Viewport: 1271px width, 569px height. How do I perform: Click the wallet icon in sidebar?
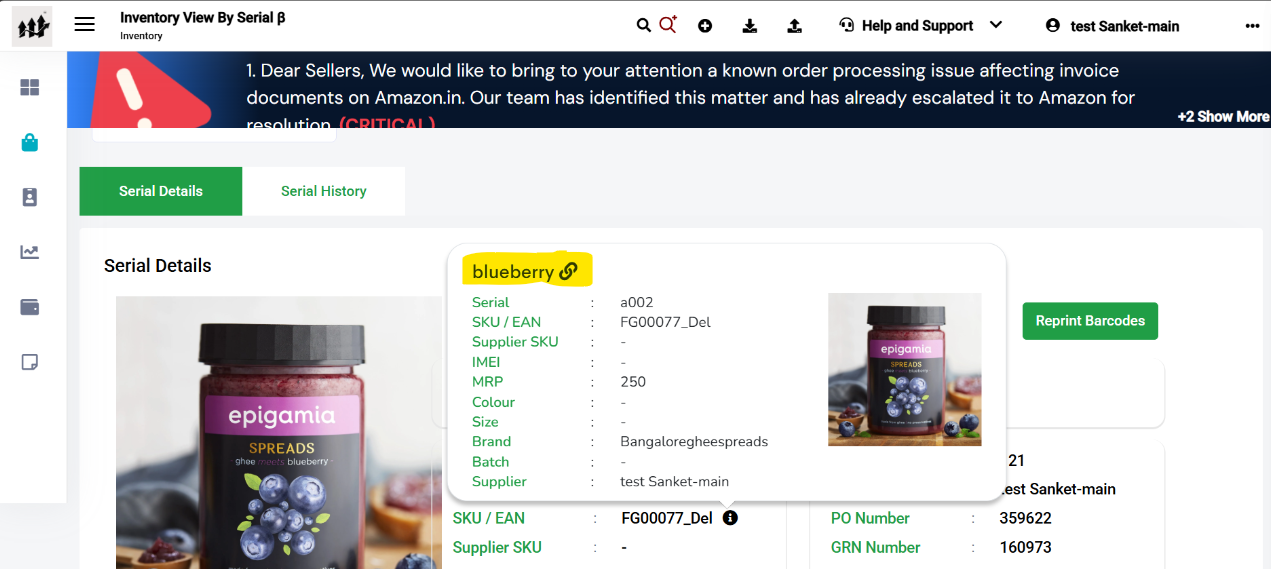(30, 307)
